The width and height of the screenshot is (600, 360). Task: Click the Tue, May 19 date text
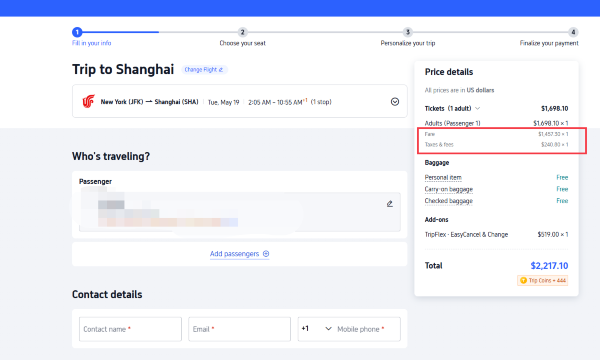[x=223, y=102]
